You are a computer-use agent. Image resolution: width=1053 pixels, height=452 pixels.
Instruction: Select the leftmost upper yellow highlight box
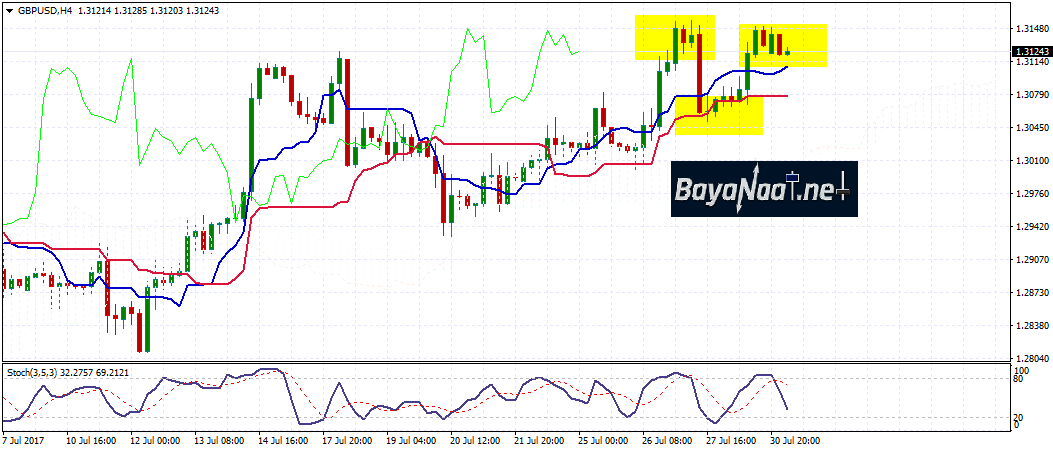(674, 37)
